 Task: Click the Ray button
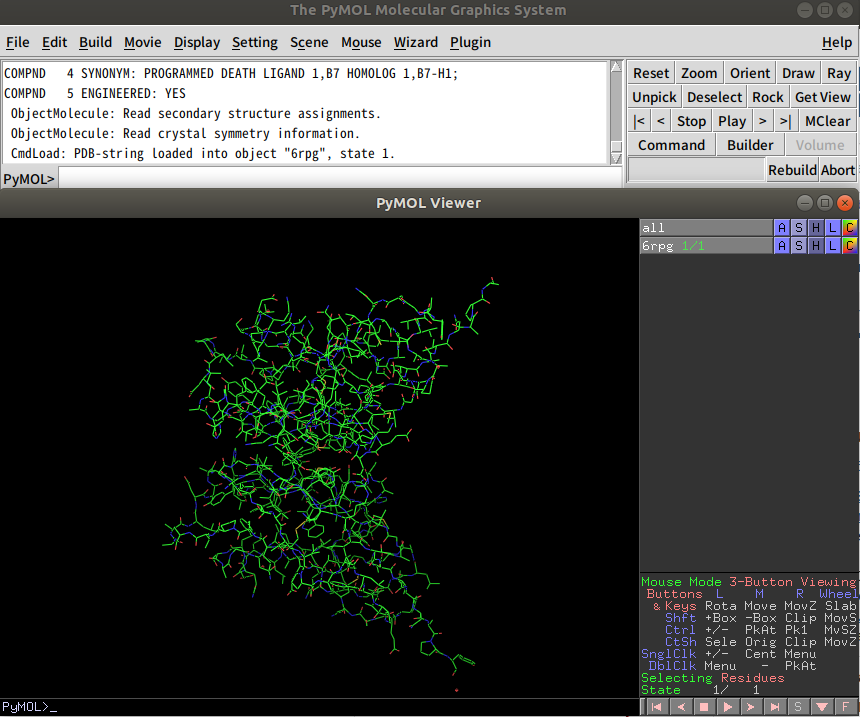click(839, 73)
